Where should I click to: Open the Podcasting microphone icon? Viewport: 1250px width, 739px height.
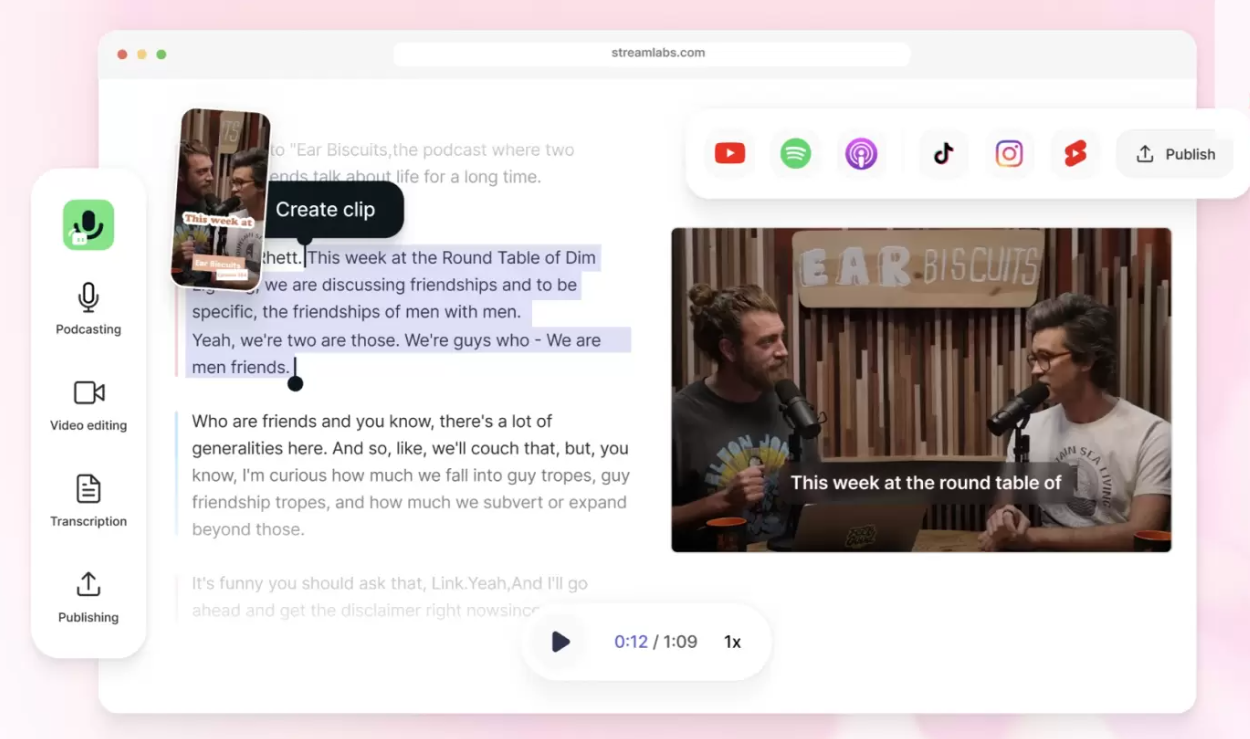[88, 297]
